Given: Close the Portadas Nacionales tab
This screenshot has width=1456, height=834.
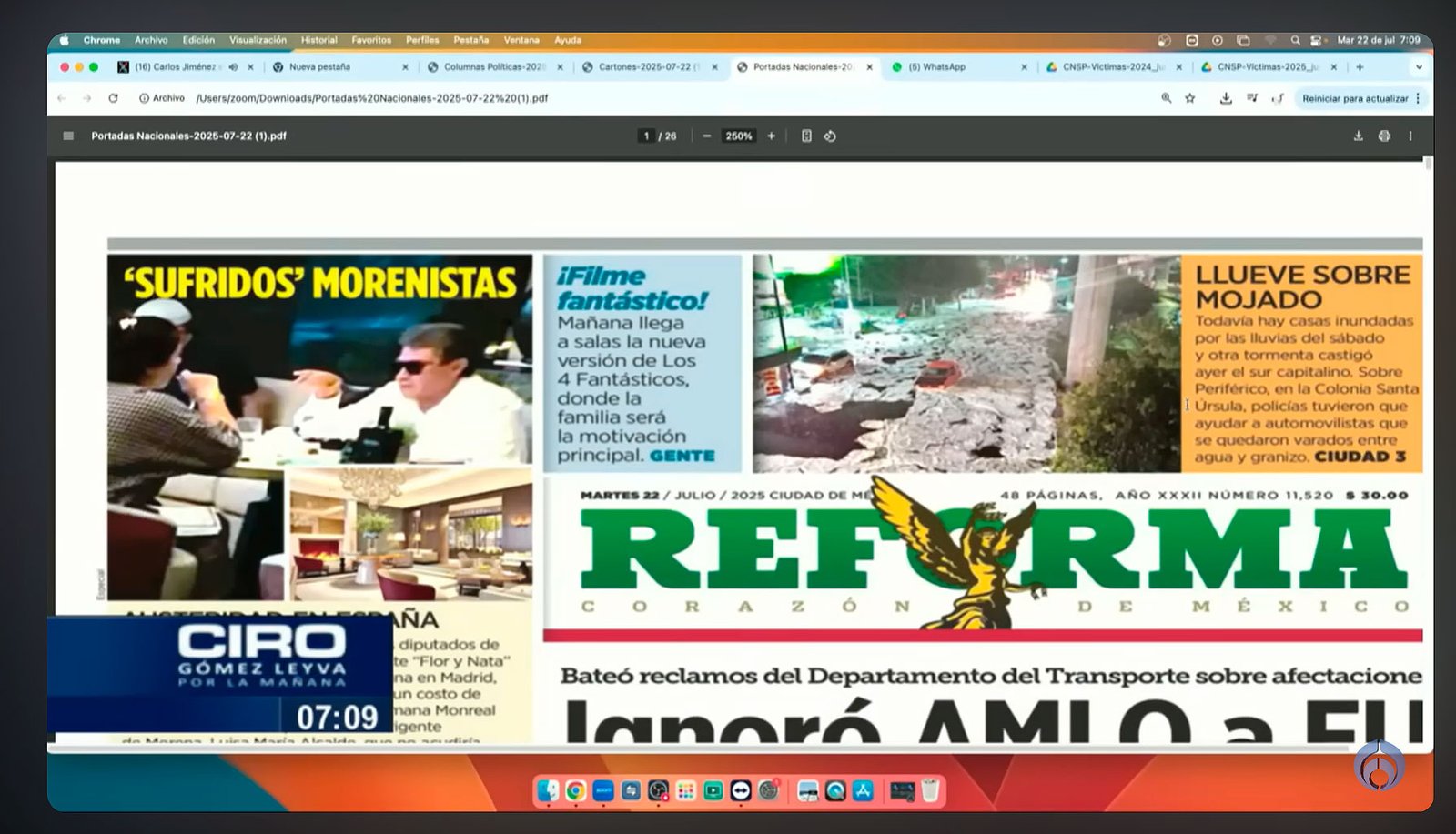Looking at the screenshot, I should pos(869,67).
